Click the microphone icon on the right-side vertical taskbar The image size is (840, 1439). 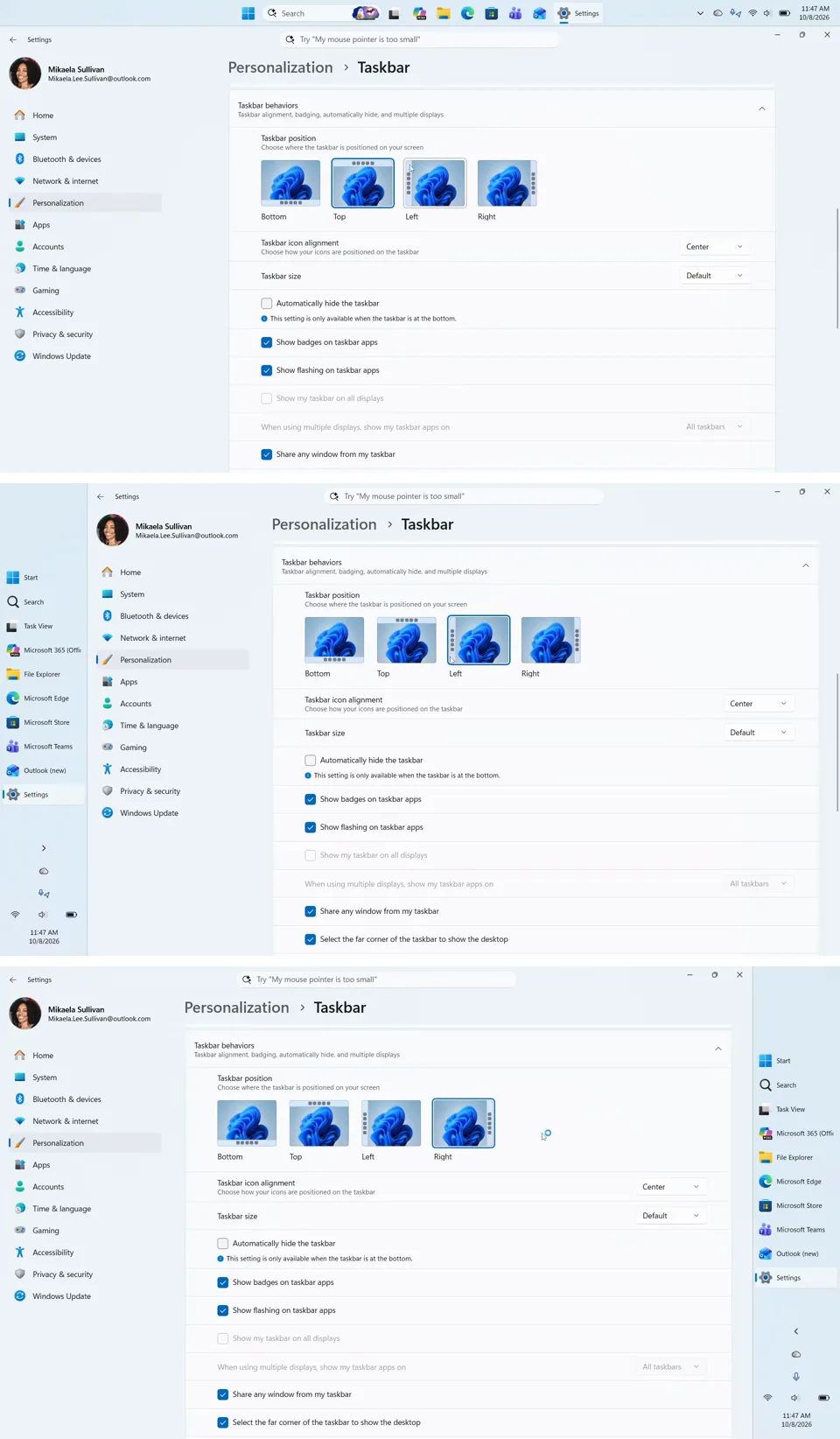coord(796,1377)
